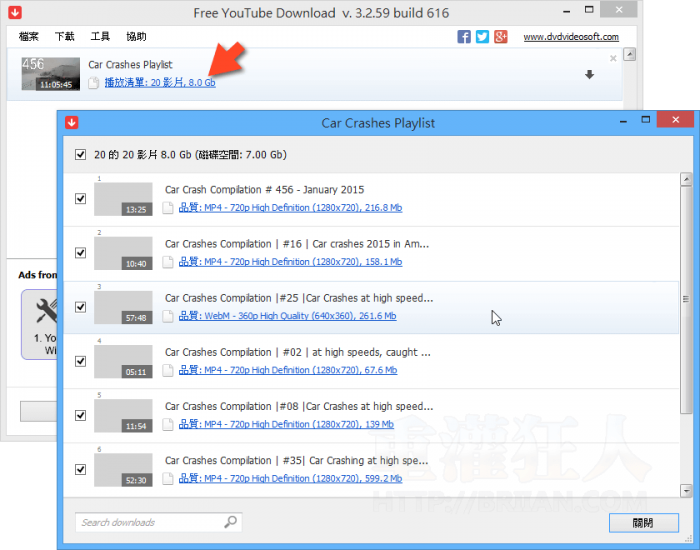Click file icon beside playlist link
Screen dimensions: 700x550
click(93, 83)
